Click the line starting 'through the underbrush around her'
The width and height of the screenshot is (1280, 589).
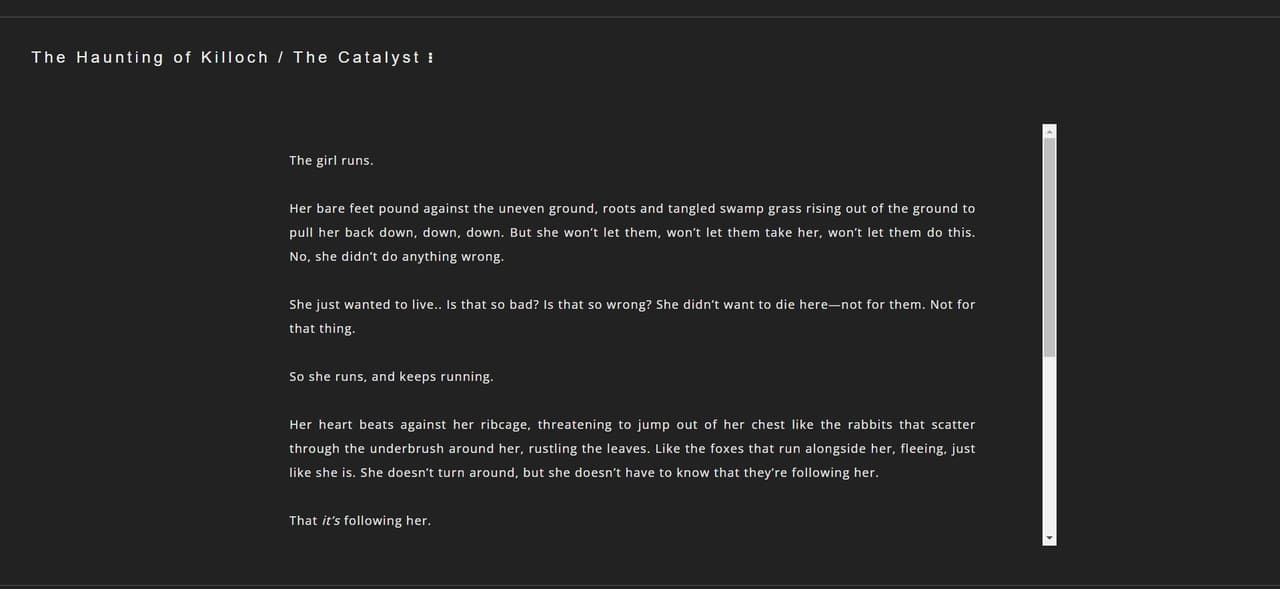tap(632, 449)
